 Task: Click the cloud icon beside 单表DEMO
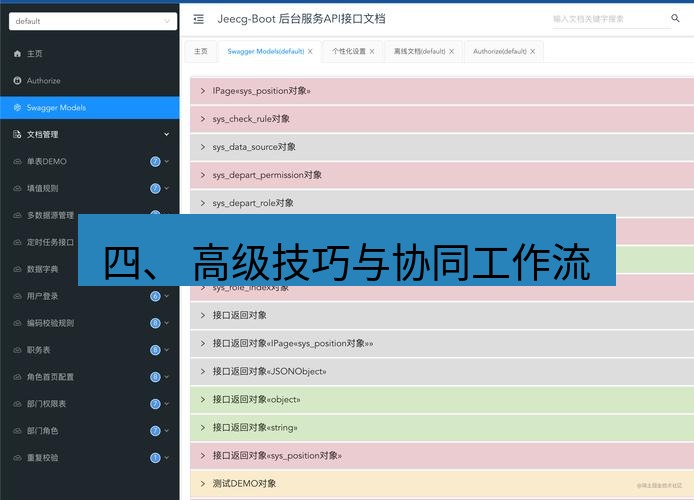pos(17,162)
